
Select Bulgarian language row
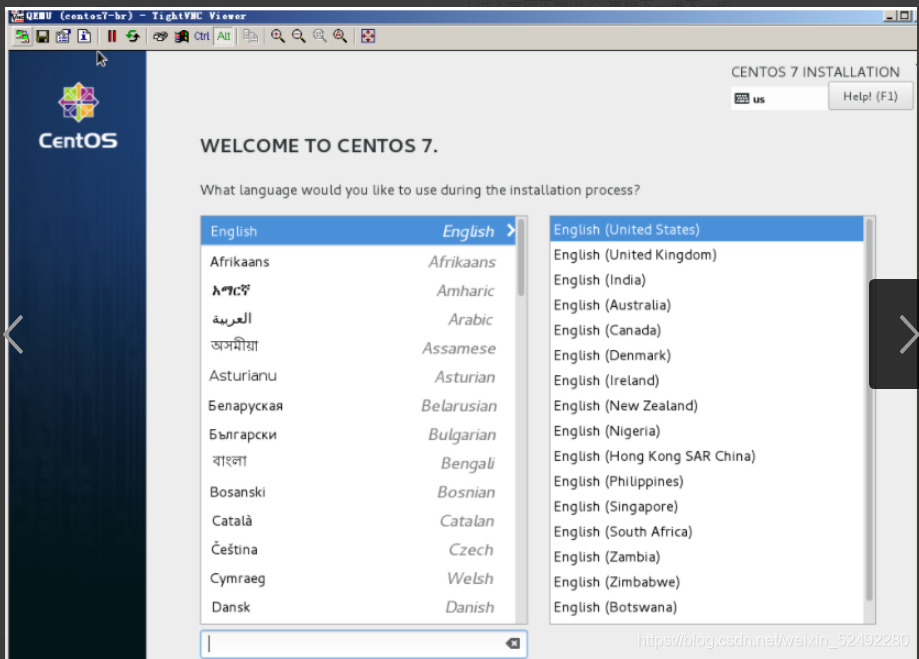(x=358, y=434)
